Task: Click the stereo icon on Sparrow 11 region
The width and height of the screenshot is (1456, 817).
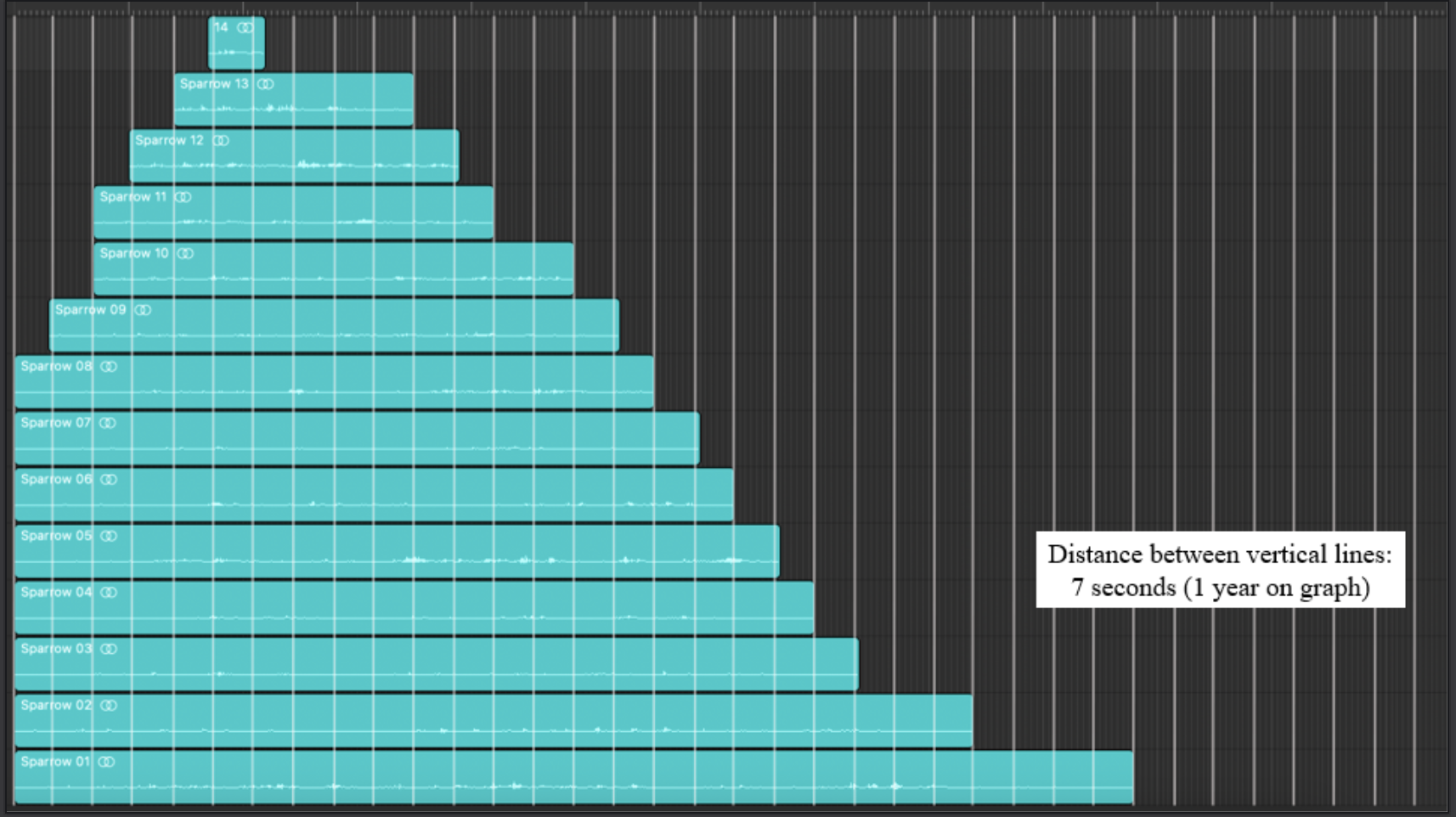Action: point(183,197)
